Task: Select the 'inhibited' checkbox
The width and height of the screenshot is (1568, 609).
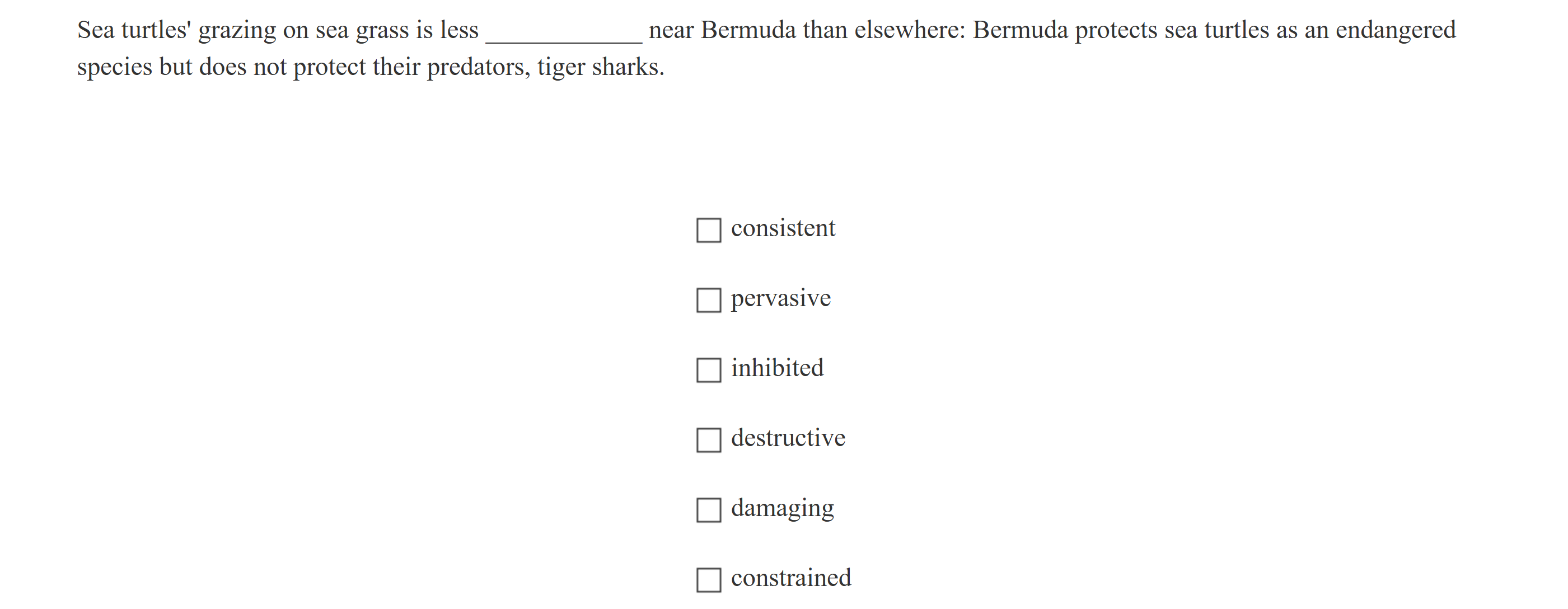Action: [x=709, y=370]
